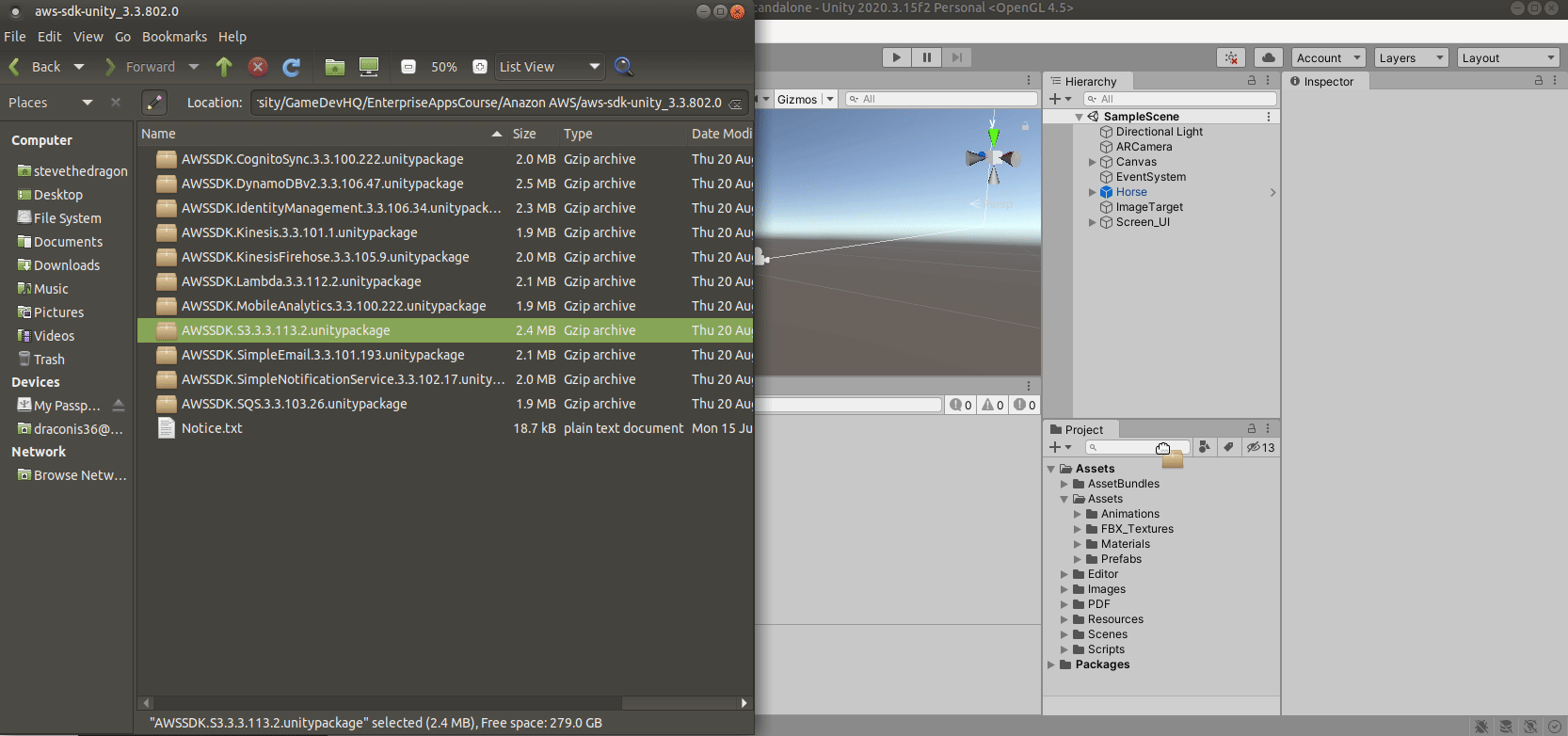This screenshot has width=1568, height=736.
Task: Sort files by Name column
Action: 321,134
